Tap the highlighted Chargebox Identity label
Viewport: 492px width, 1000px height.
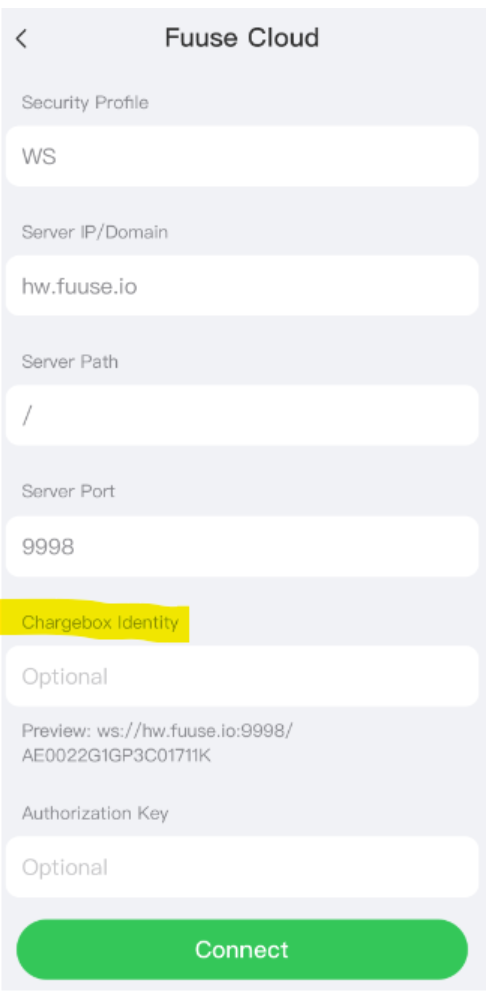100,622
